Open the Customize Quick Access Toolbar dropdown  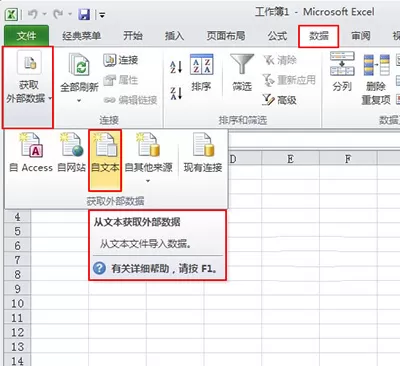tap(102, 15)
